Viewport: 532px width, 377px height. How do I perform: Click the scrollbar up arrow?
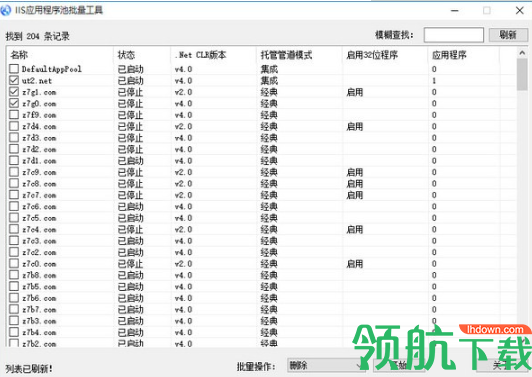522,53
